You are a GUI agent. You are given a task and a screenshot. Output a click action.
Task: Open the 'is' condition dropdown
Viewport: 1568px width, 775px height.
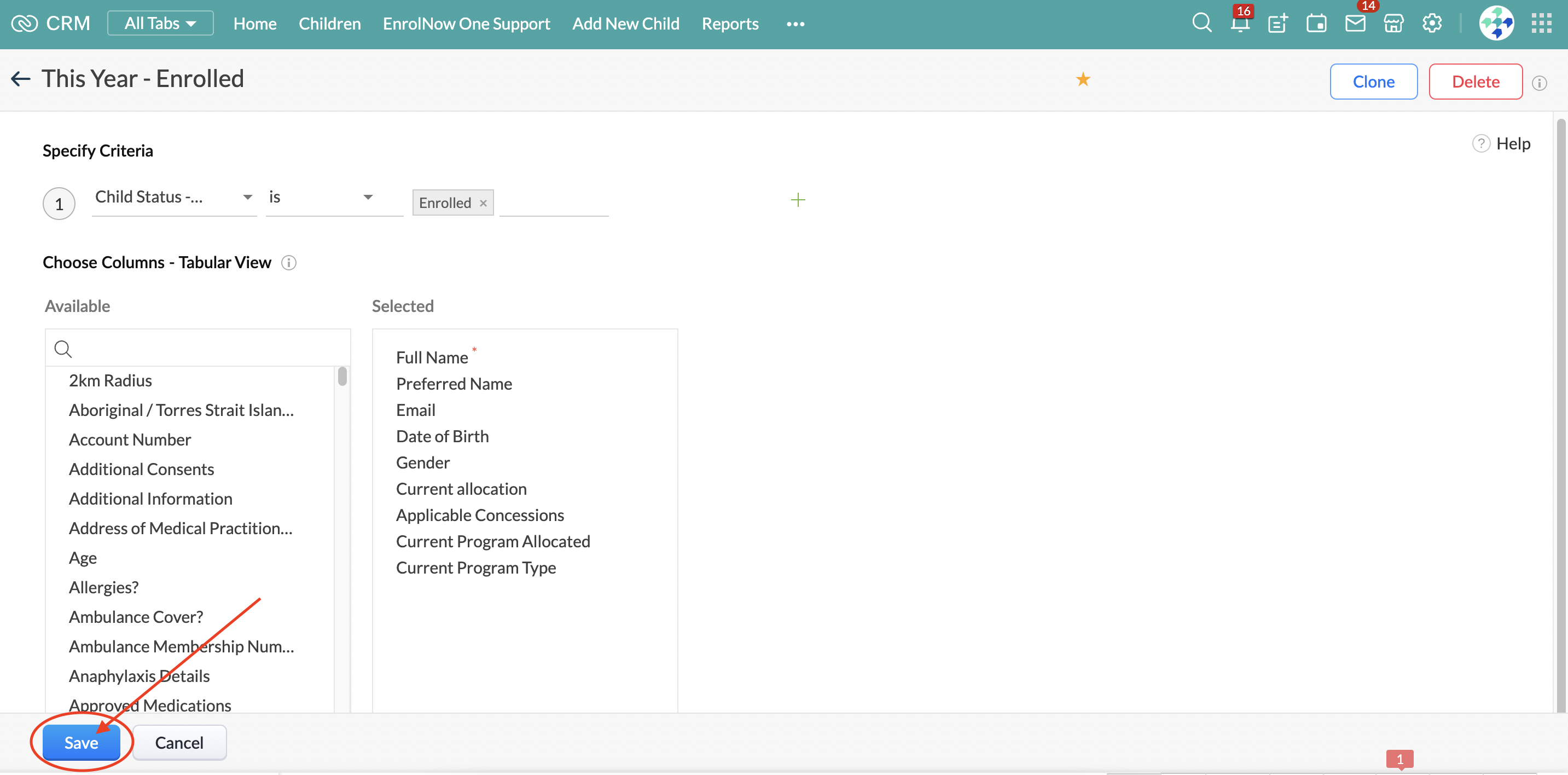[334, 197]
